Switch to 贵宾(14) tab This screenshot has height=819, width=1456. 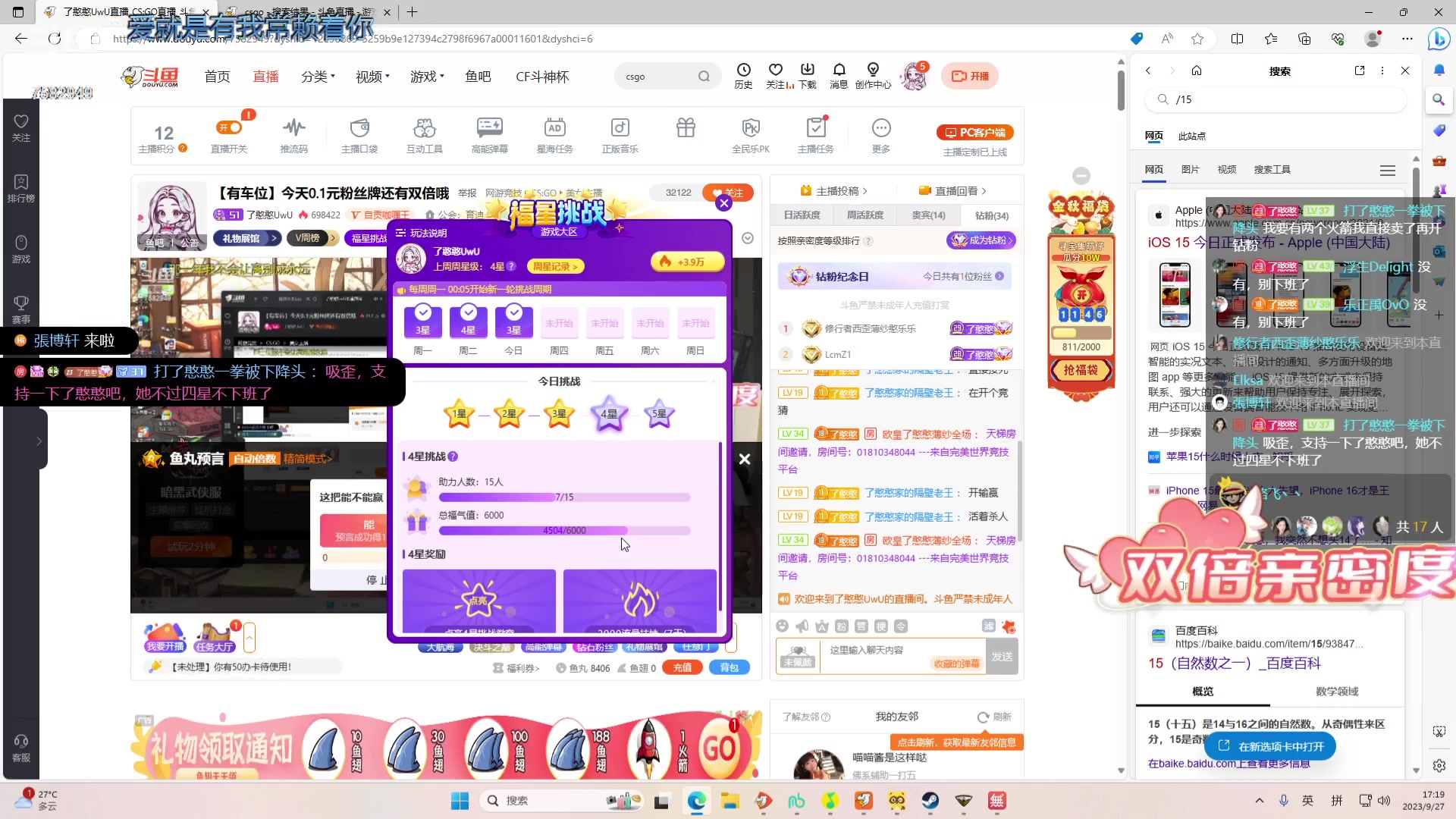(928, 215)
